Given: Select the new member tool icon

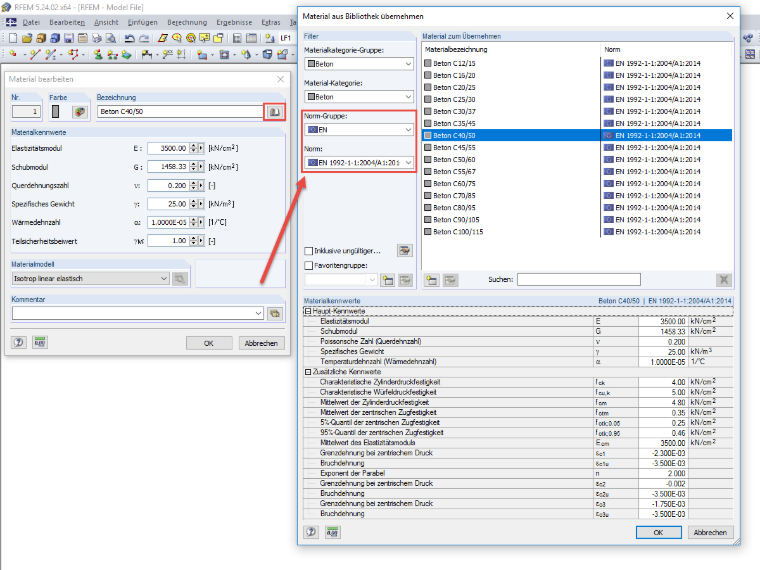Looking at the screenshot, I should tap(50, 54).
